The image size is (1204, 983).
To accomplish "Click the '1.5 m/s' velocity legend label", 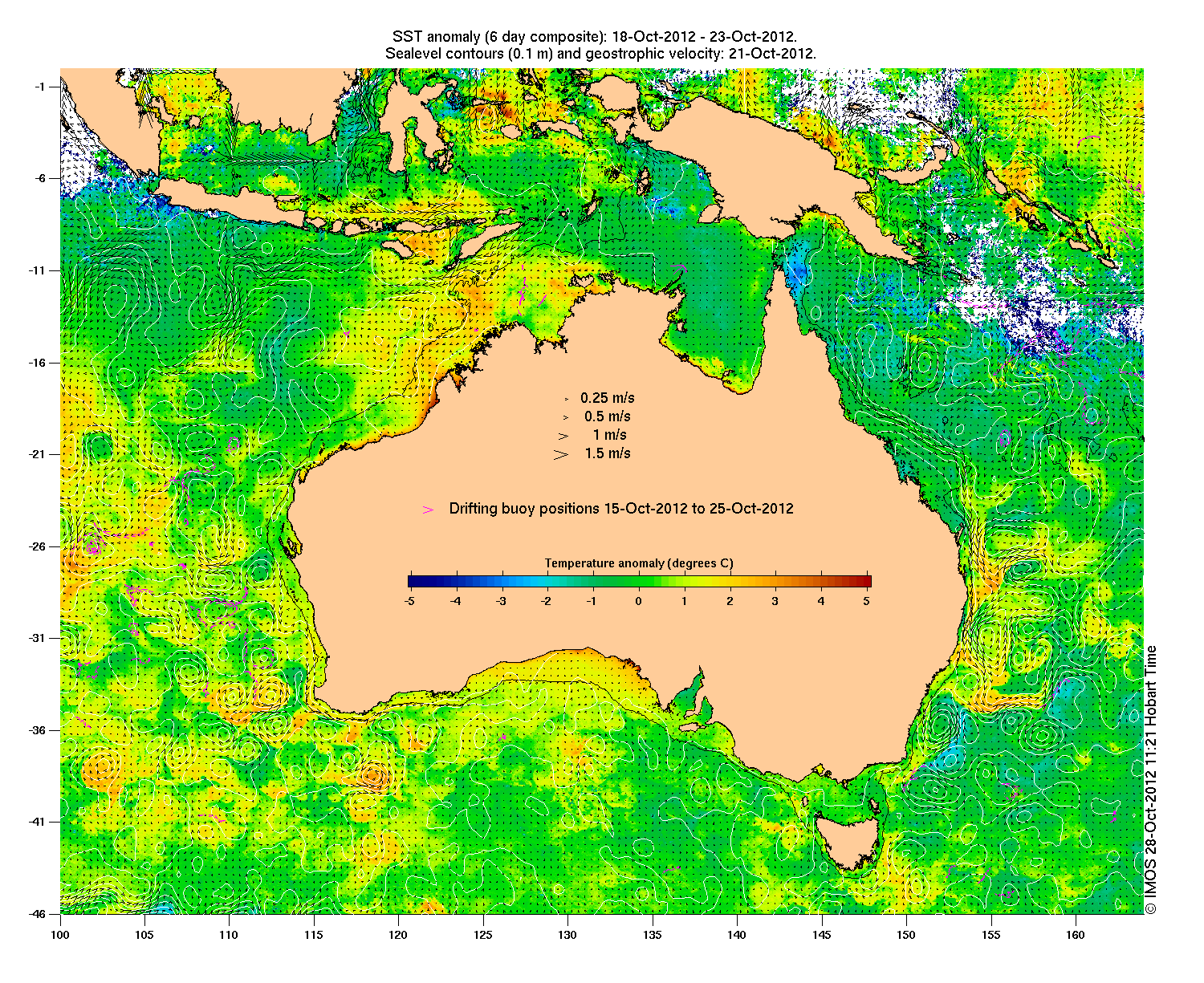I will click(x=608, y=453).
